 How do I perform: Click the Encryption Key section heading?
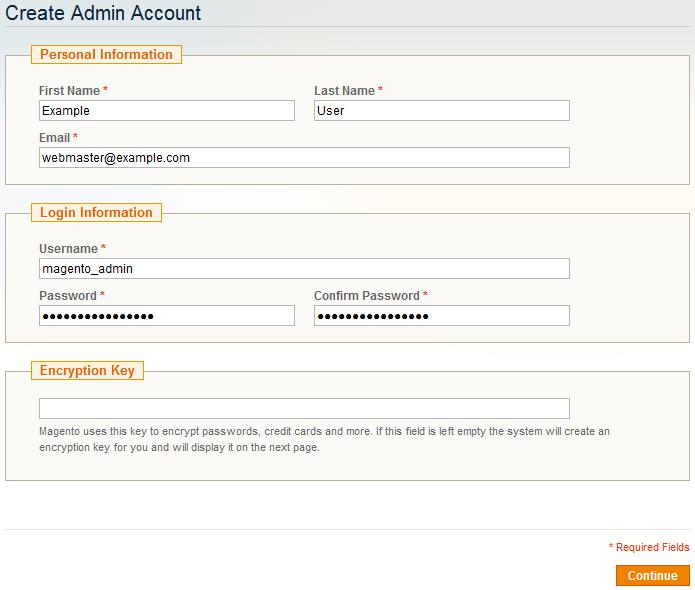point(87,371)
